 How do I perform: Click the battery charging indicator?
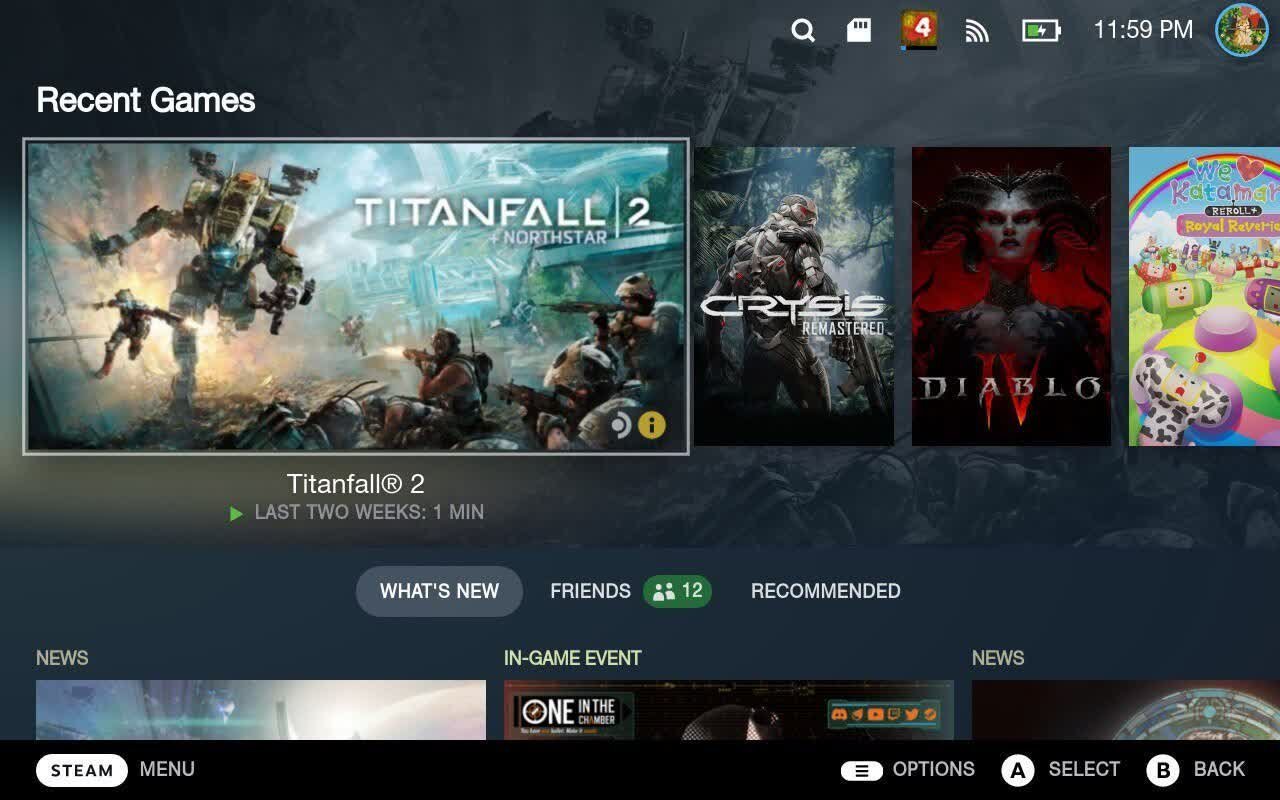1040,30
